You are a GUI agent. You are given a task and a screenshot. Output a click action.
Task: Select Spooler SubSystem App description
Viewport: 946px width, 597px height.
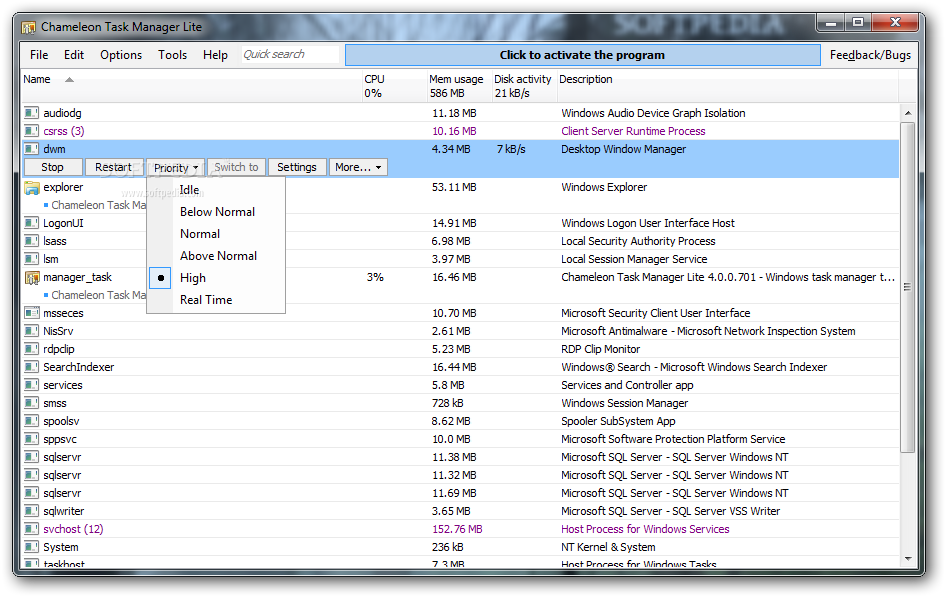[x=618, y=422]
